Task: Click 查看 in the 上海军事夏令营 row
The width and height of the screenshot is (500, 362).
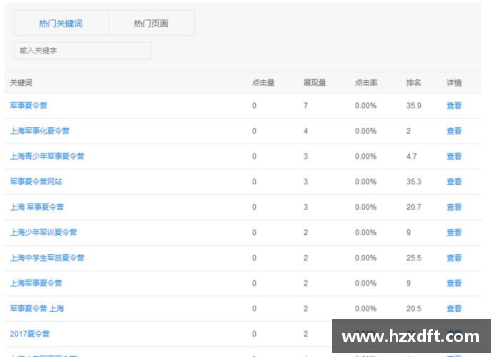Action: click(454, 283)
